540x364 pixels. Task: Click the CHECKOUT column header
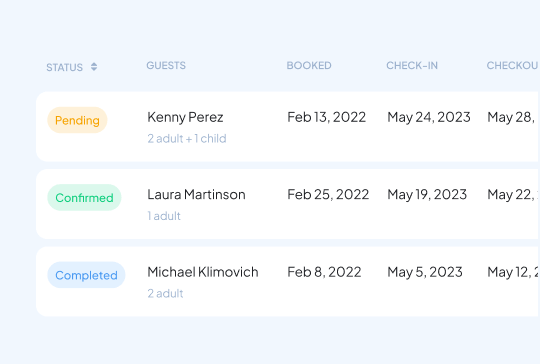513,65
